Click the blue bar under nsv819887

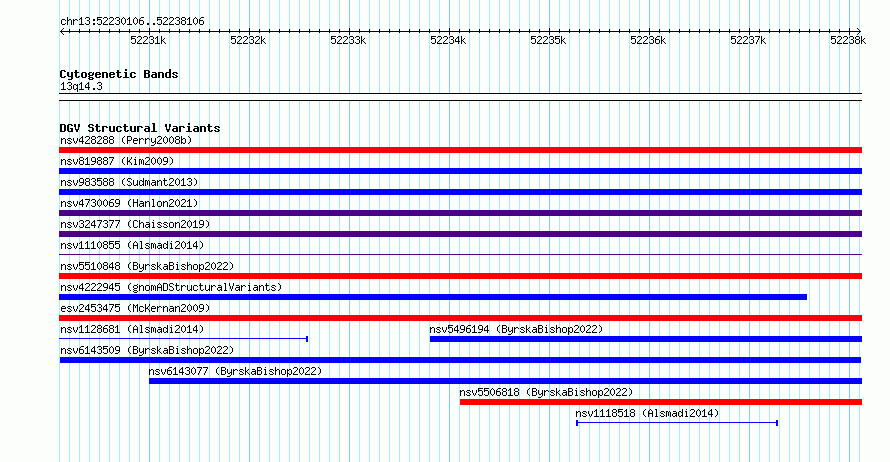pos(460,171)
